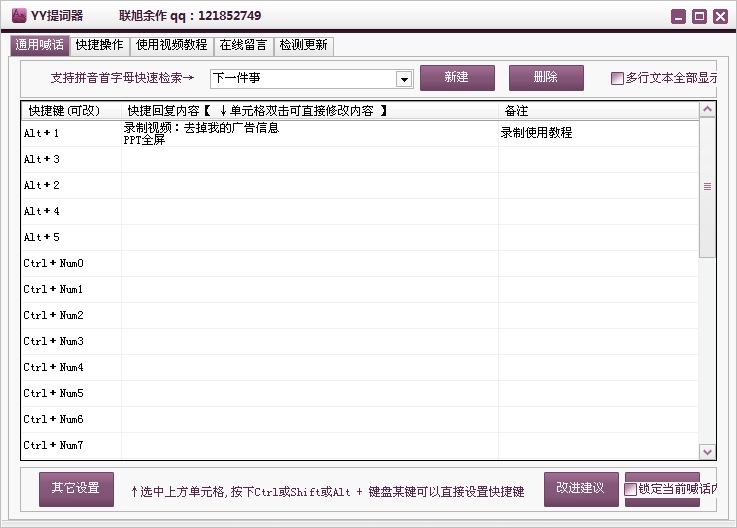
Task: Click the YY提词器 app icon in title bar
Action: tap(18, 16)
